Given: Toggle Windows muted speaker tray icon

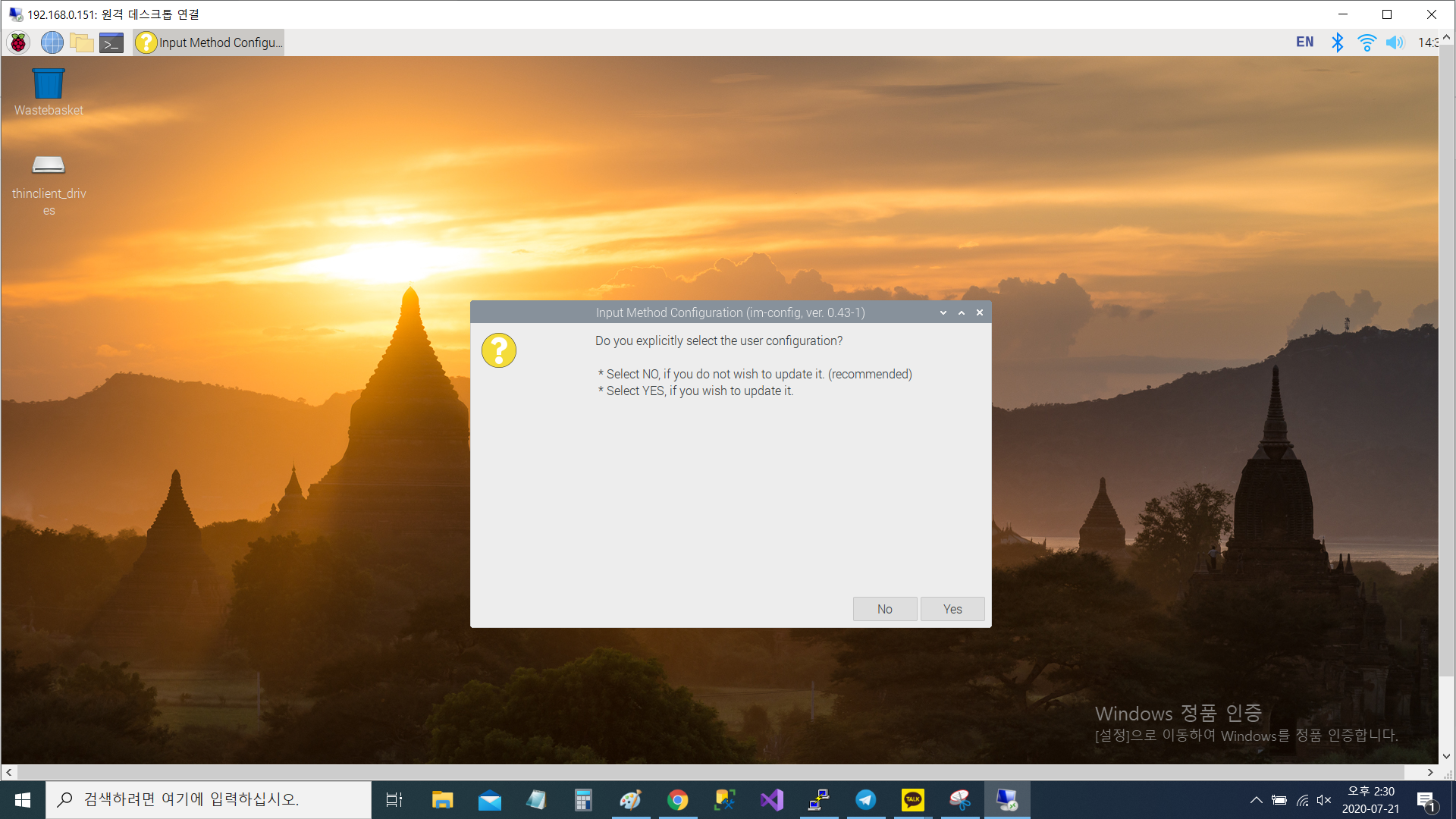Looking at the screenshot, I should coord(1324,800).
